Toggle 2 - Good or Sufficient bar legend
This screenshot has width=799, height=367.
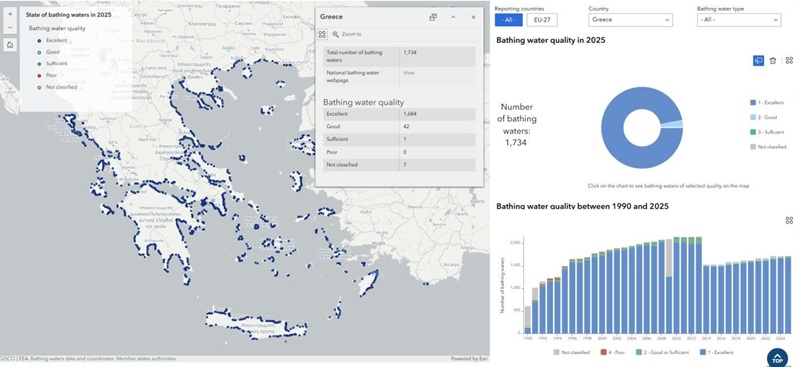[x=661, y=352]
